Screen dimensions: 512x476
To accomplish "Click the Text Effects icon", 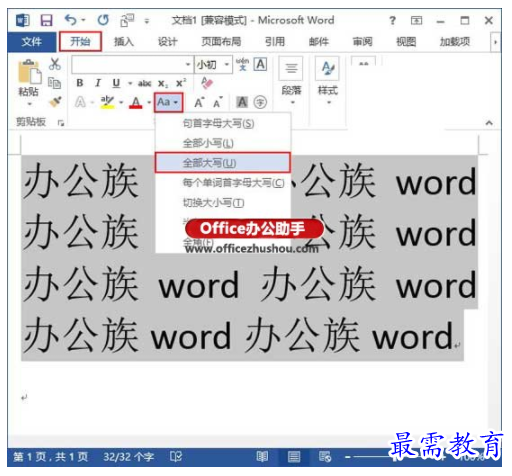I will [x=80, y=102].
